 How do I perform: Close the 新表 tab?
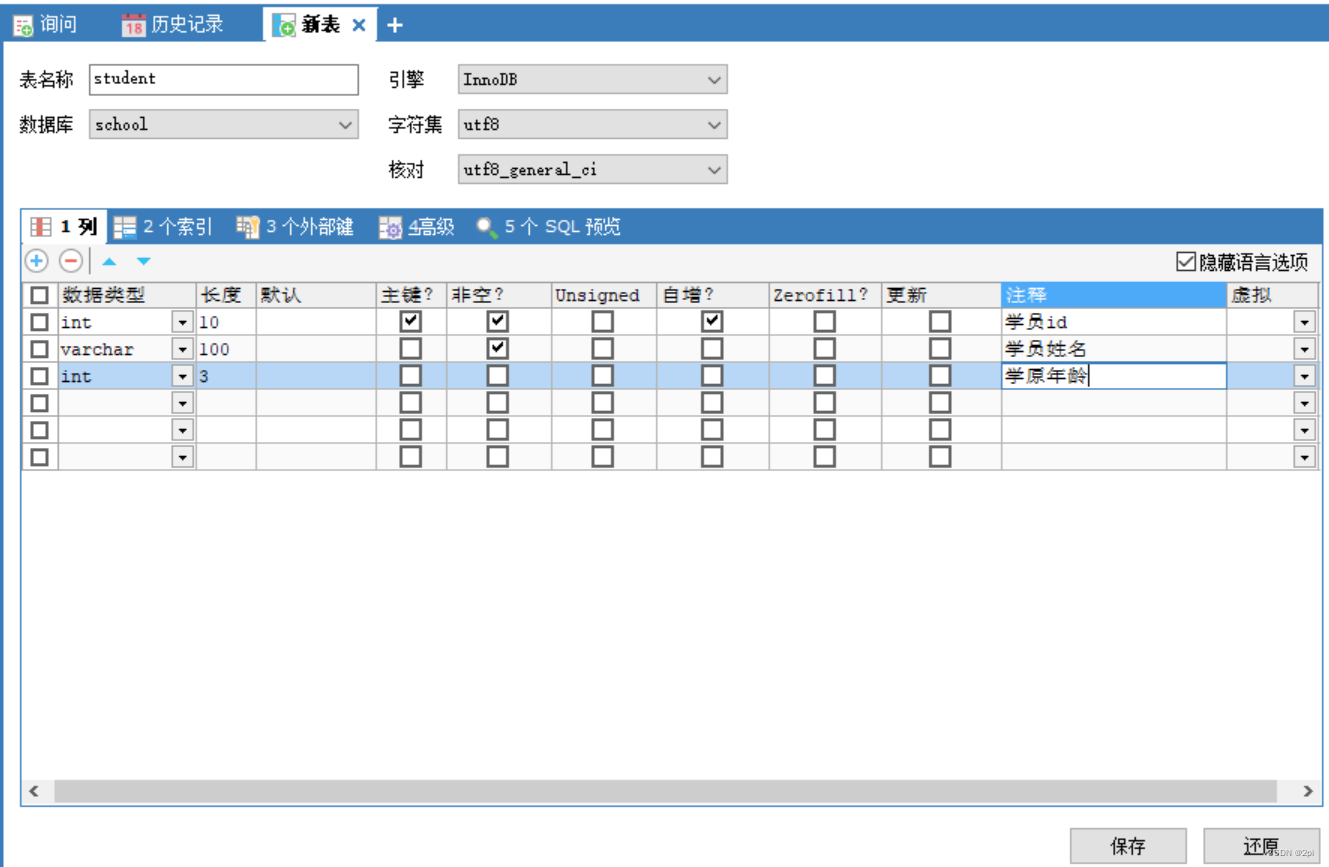tap(359, 25)
